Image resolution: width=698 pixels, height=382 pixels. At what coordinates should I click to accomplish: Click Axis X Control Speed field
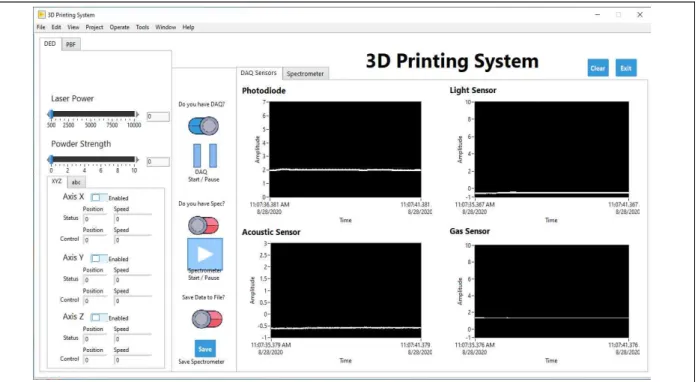pos(133,240)
